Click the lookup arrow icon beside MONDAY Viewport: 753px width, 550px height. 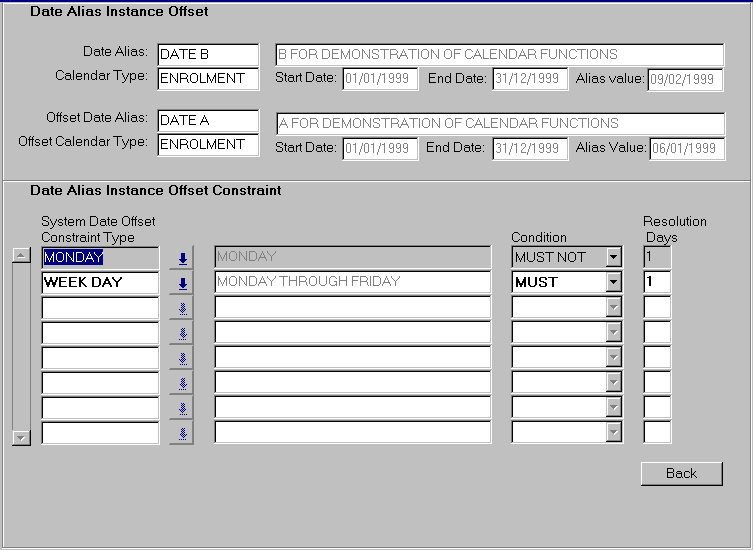(182, 258)
